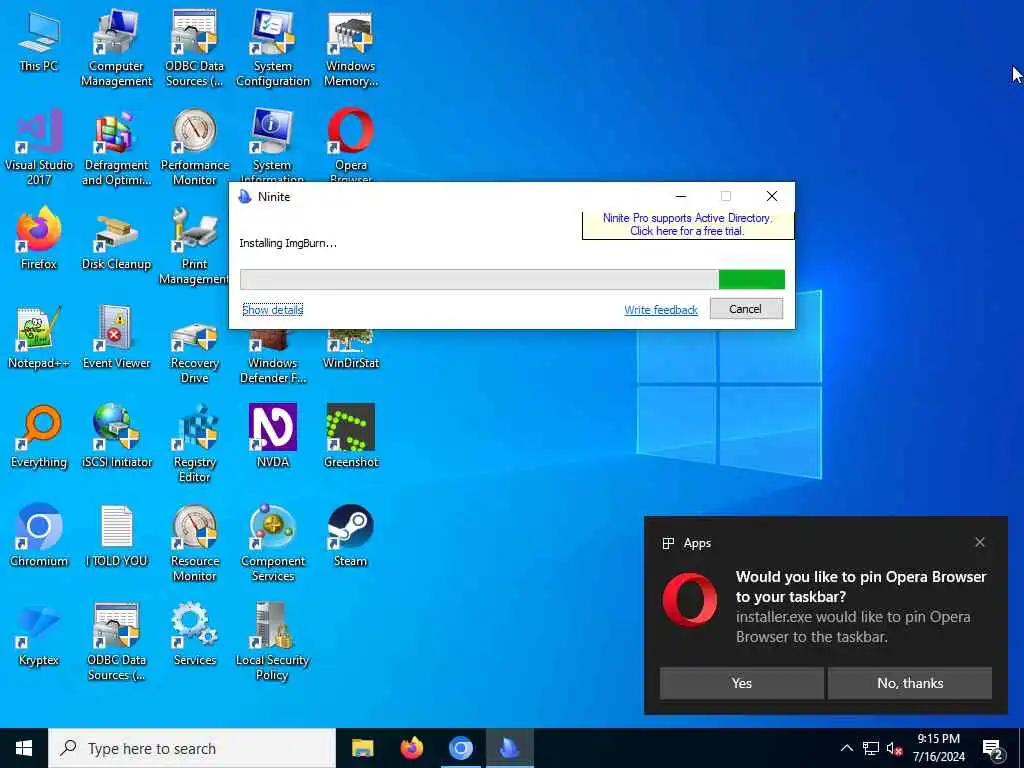
Task: Open the This PC desktop icon
Action: pyautogui.click(x=39, y=42)
